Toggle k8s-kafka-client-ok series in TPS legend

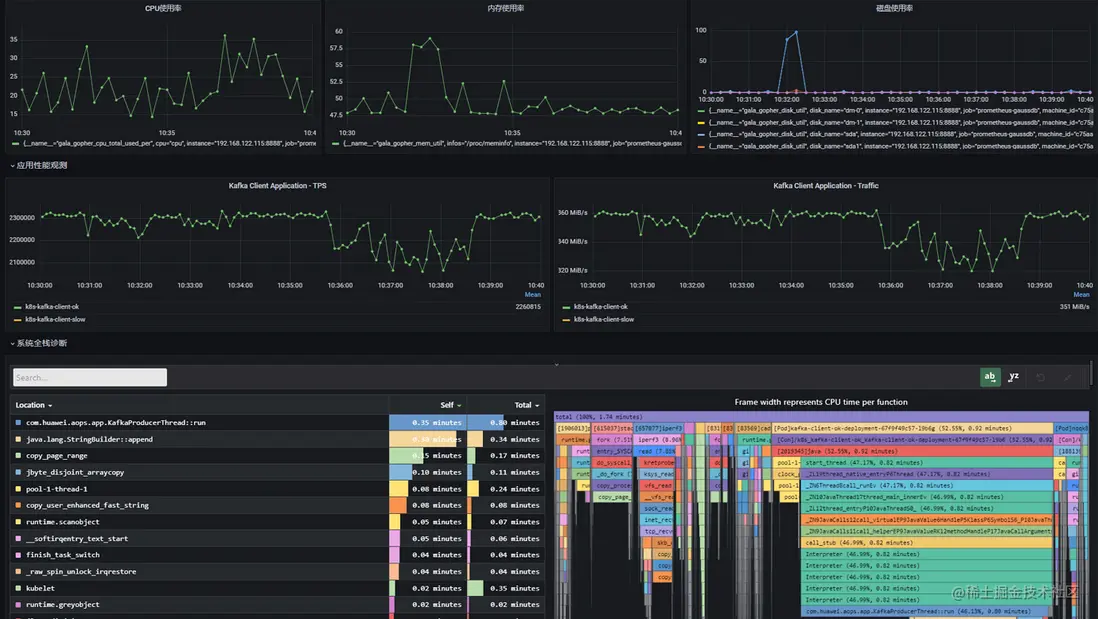click(48, 307)
